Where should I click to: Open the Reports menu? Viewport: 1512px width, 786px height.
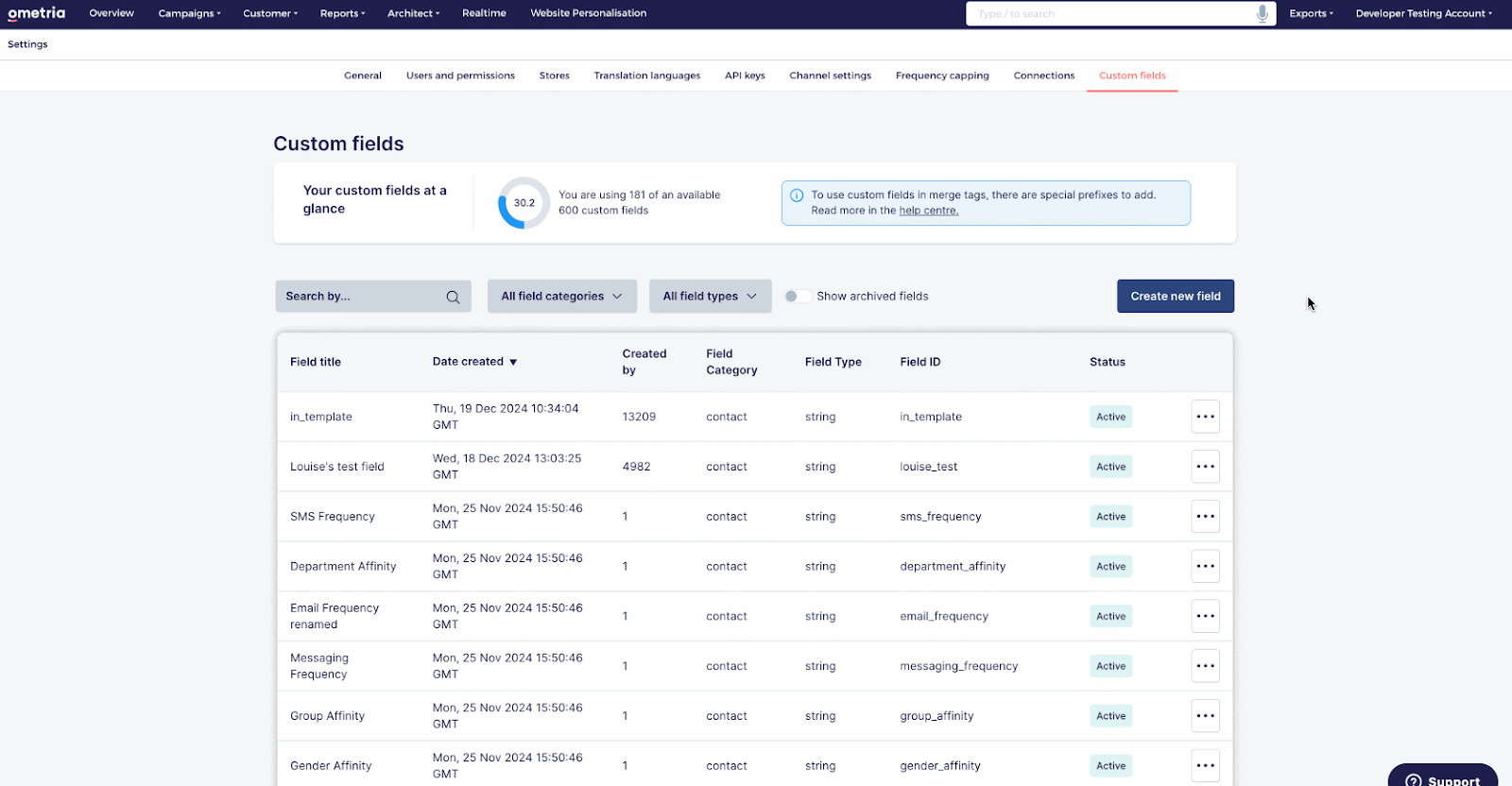click(342, 13)
